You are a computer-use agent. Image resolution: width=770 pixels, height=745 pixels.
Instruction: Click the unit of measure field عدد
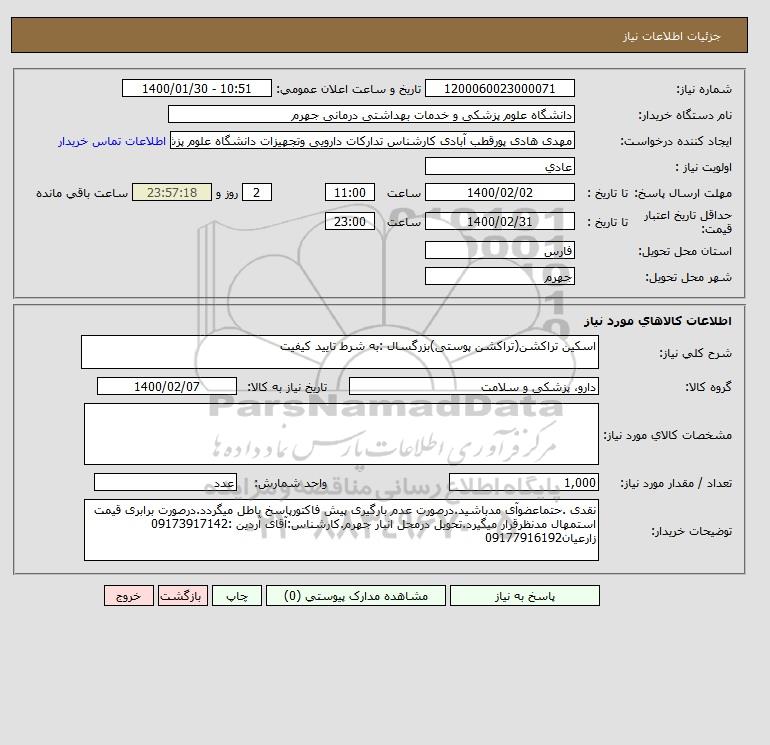point(165,483)
